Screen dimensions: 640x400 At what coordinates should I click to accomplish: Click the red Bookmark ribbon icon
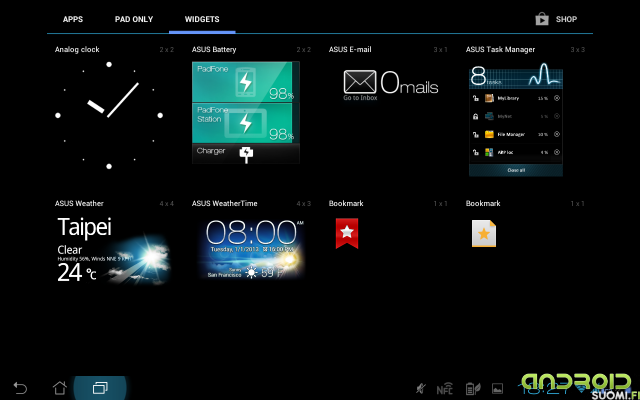click(x=347, y=233)
